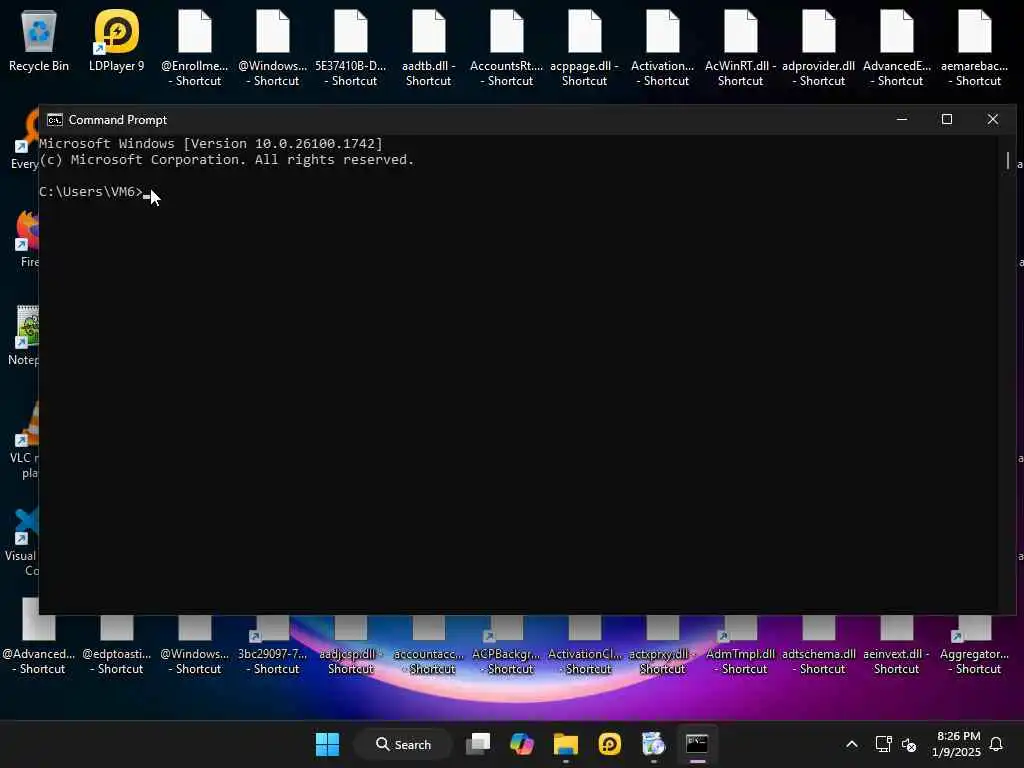
Task: Click the taskbar Search box
Action: pos(403,744)
